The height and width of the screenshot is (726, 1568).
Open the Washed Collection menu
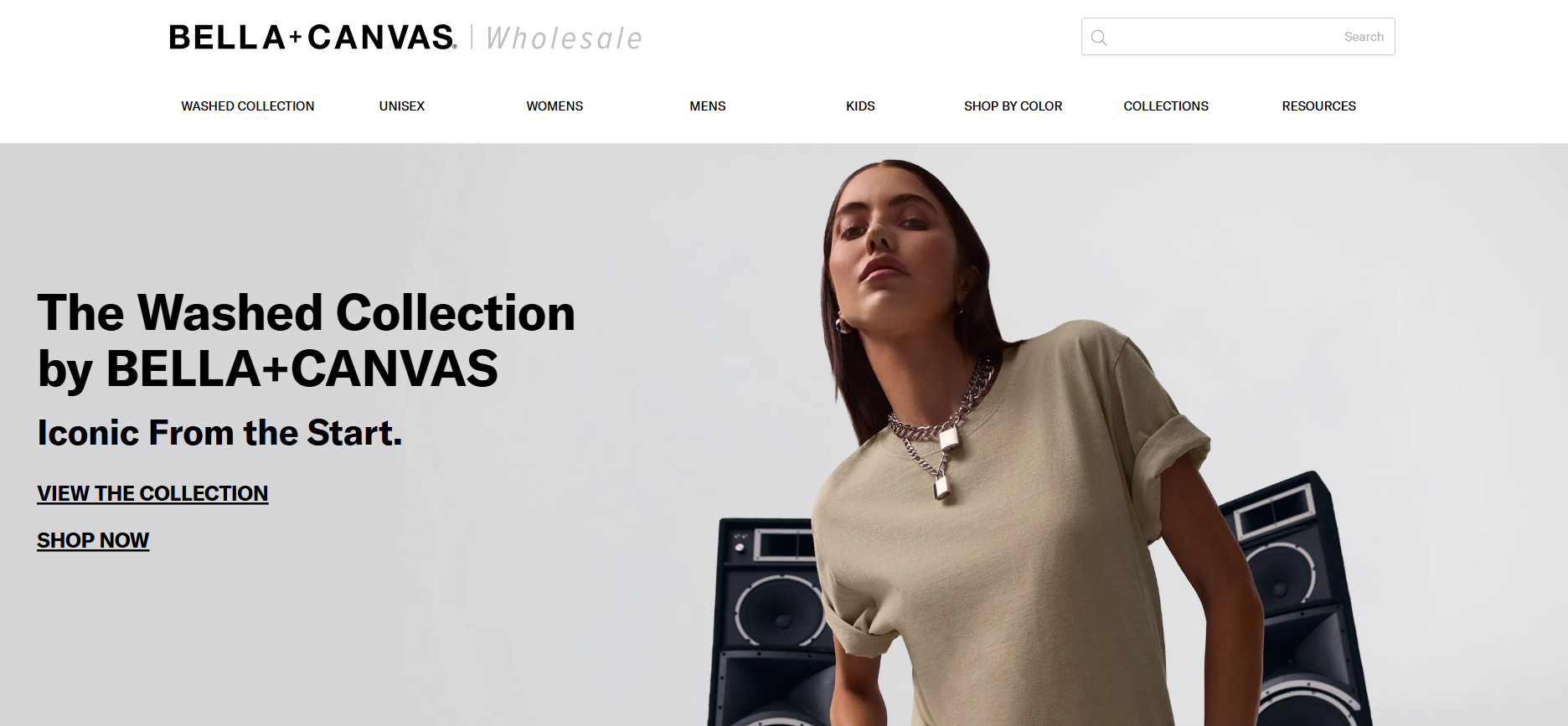tap(248, 106)
